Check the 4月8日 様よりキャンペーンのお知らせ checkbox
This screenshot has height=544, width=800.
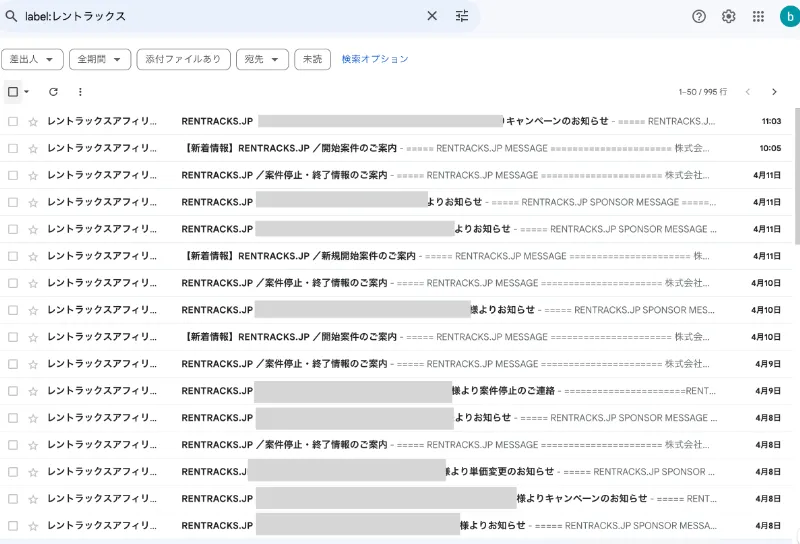coord(13,499)
